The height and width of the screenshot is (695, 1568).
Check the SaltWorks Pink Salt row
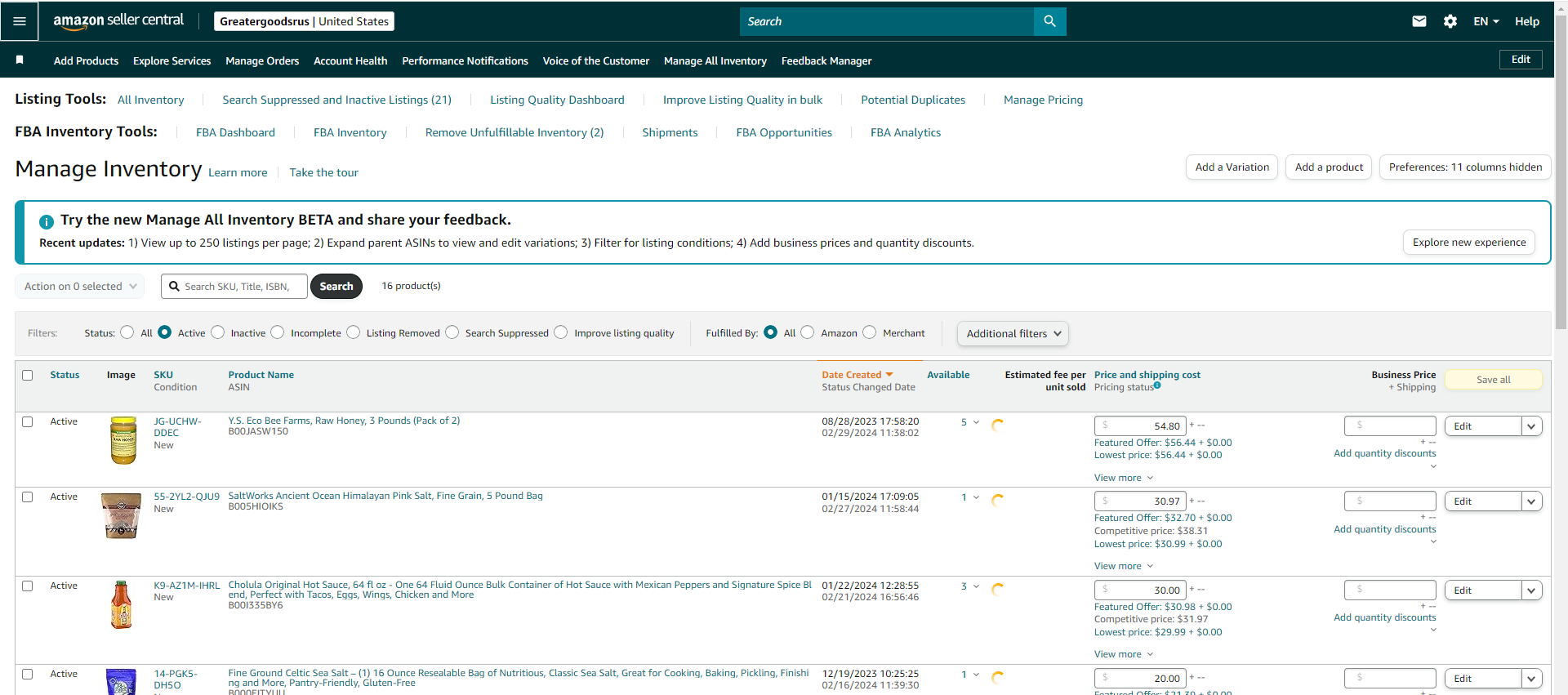coord(28,497)
